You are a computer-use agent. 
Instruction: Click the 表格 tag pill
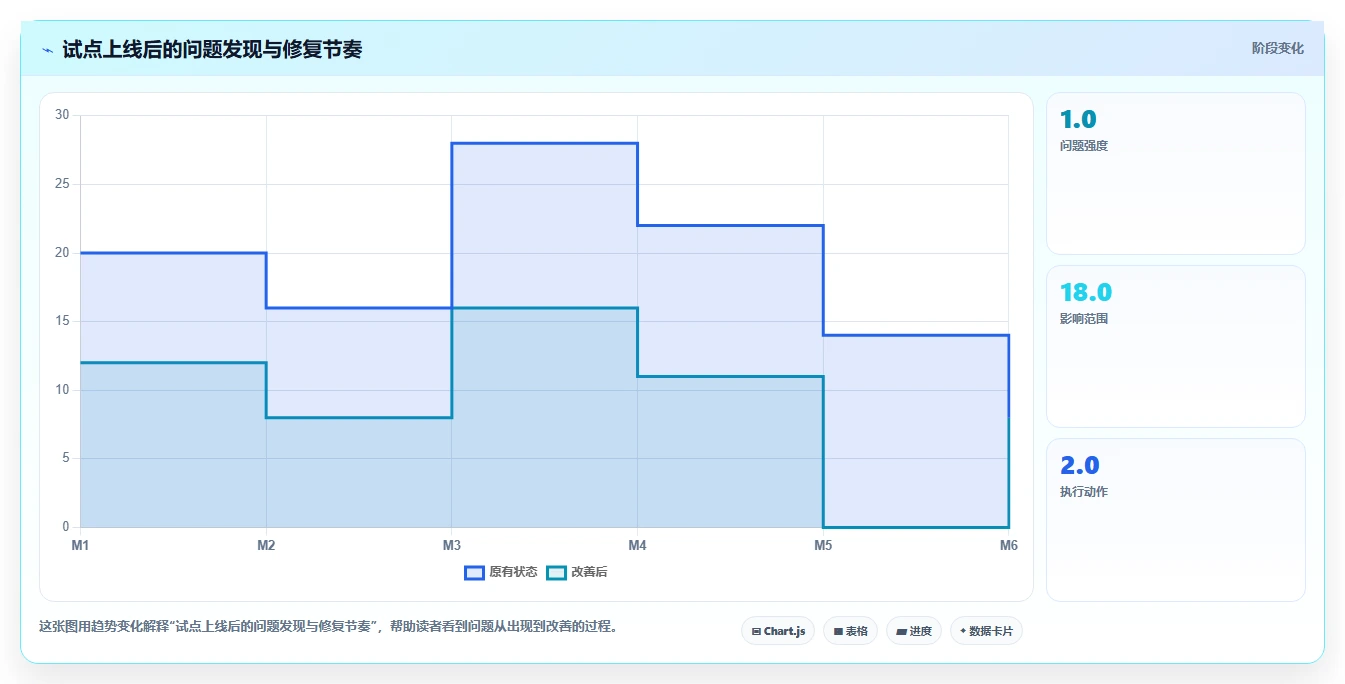point(850,631)
